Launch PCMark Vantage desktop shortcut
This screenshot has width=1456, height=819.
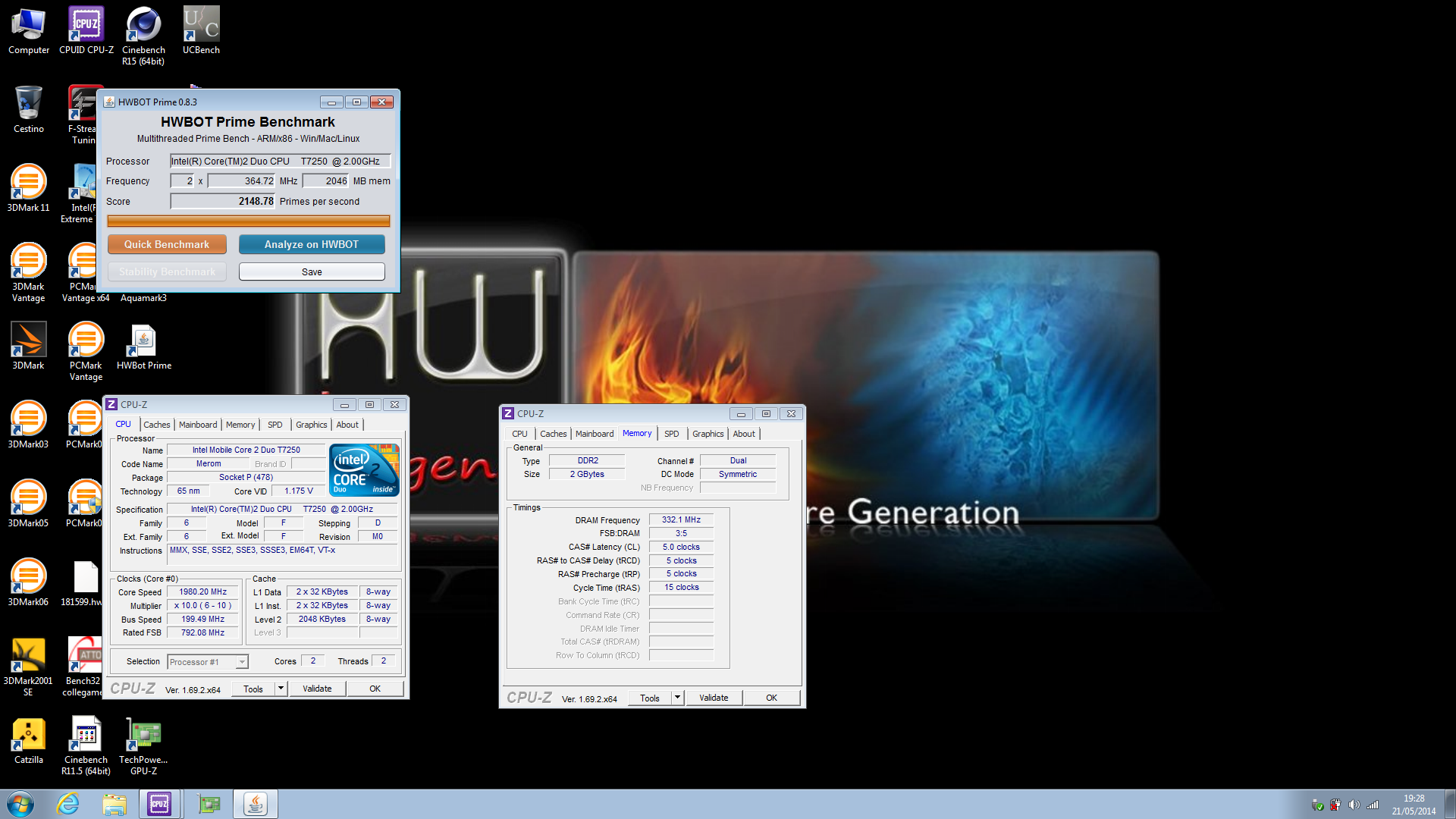click(x=86, y=352)
